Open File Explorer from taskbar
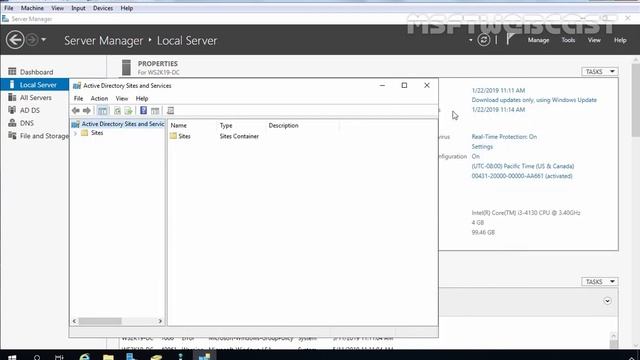This screenshot has width=640, height=360. coord(108,357)
